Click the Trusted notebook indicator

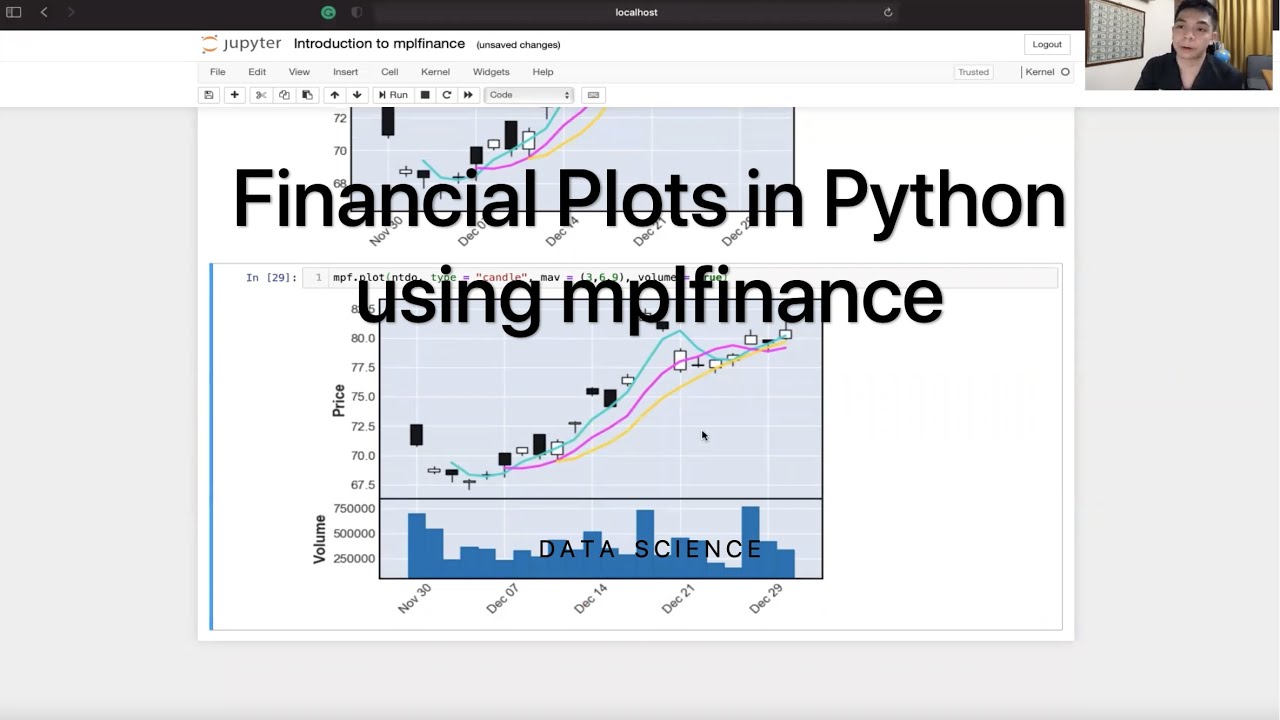coord(973,72)
